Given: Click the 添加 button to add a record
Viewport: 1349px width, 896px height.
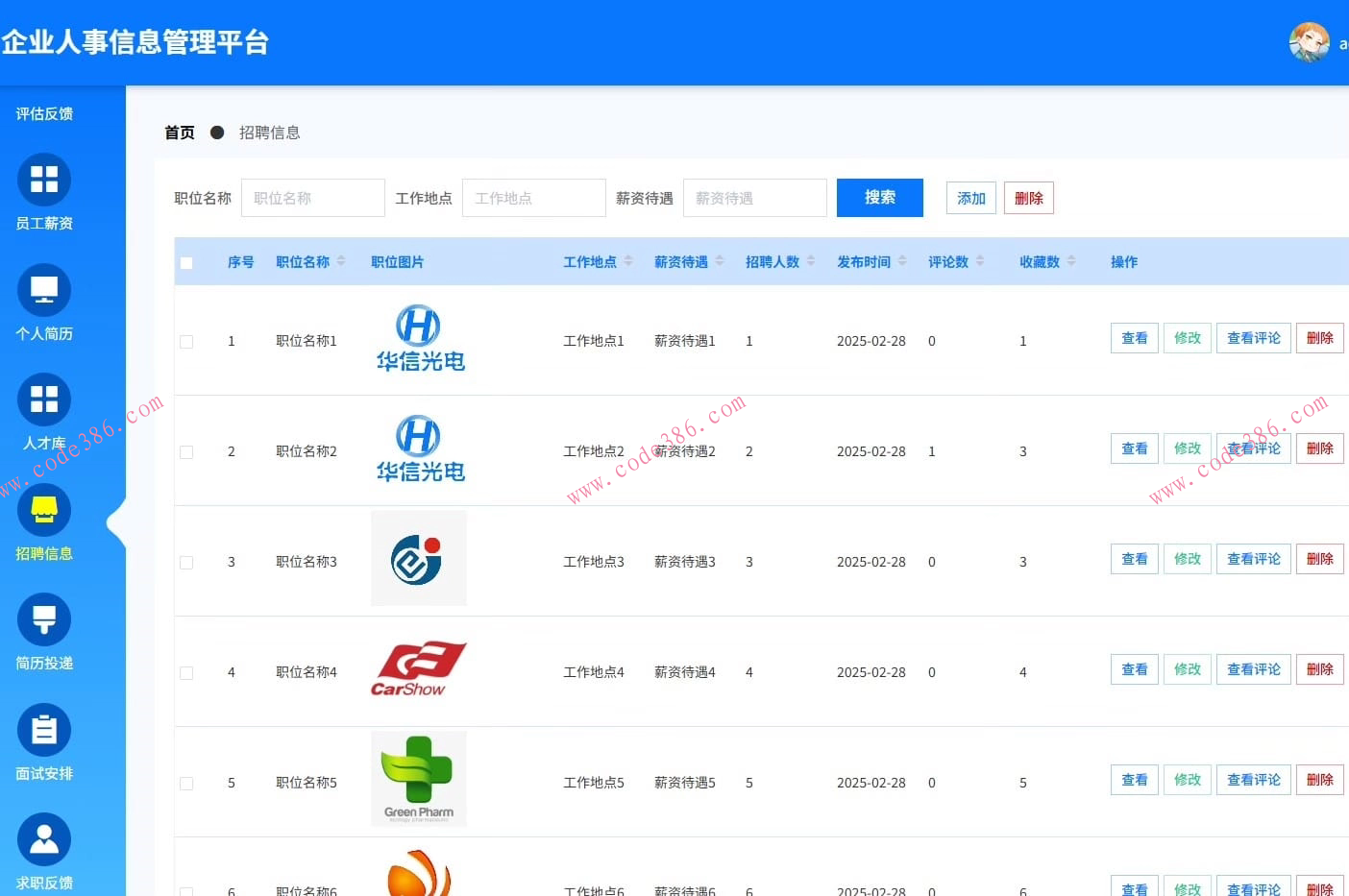Looking at the screenshot, I should click(970, 198).
